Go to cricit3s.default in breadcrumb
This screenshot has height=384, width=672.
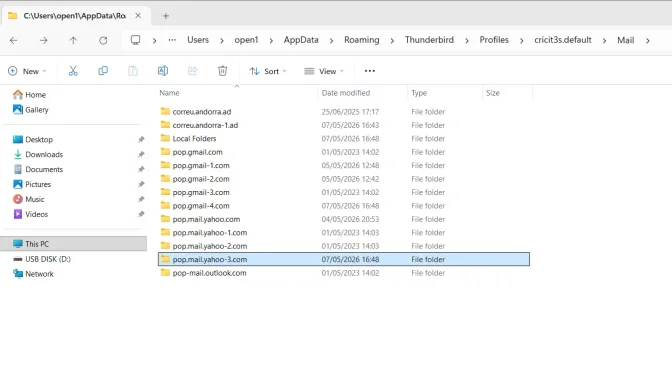click(563, 40)
